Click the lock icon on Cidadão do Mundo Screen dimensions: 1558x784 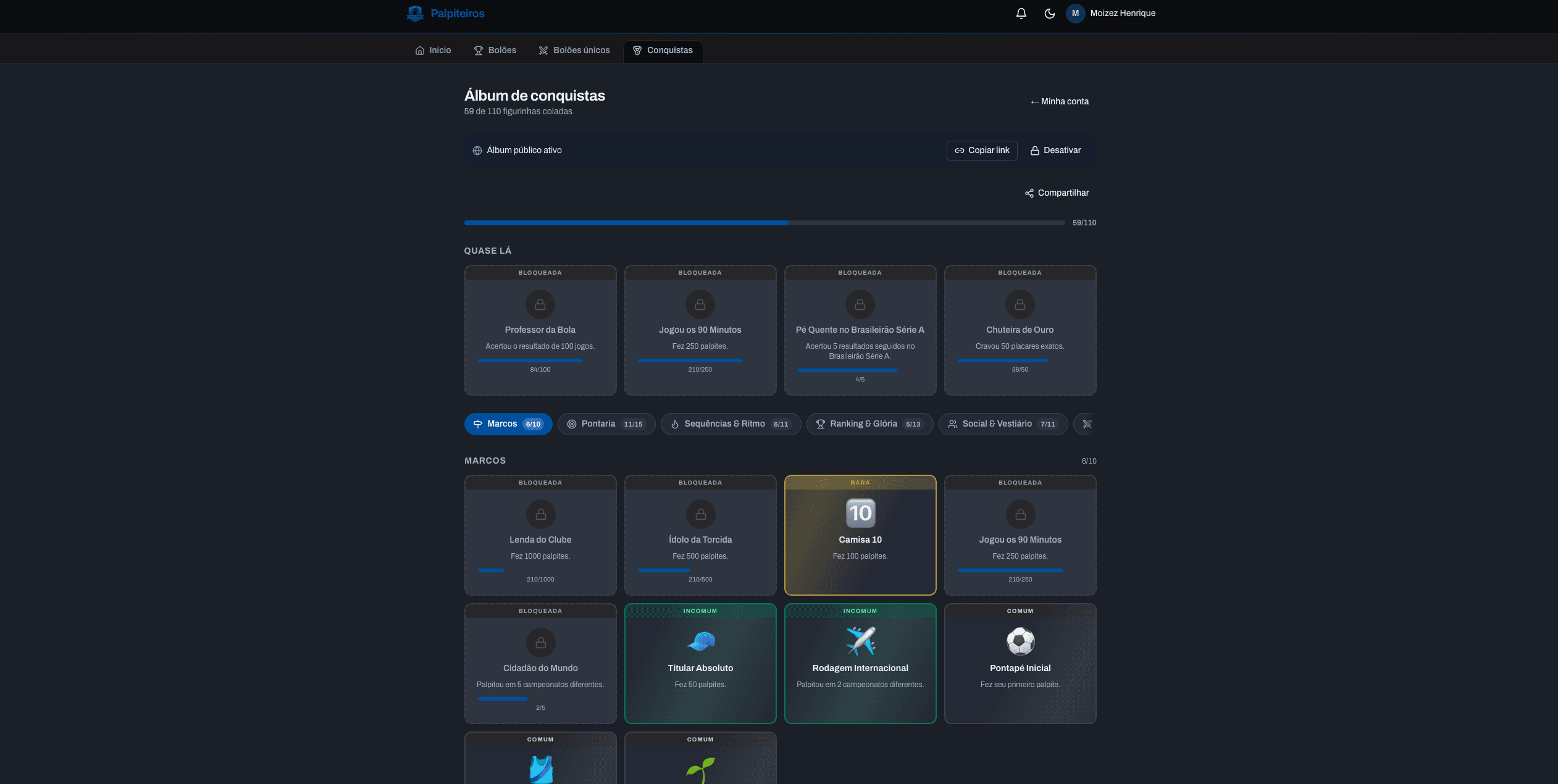coord(540,643)
